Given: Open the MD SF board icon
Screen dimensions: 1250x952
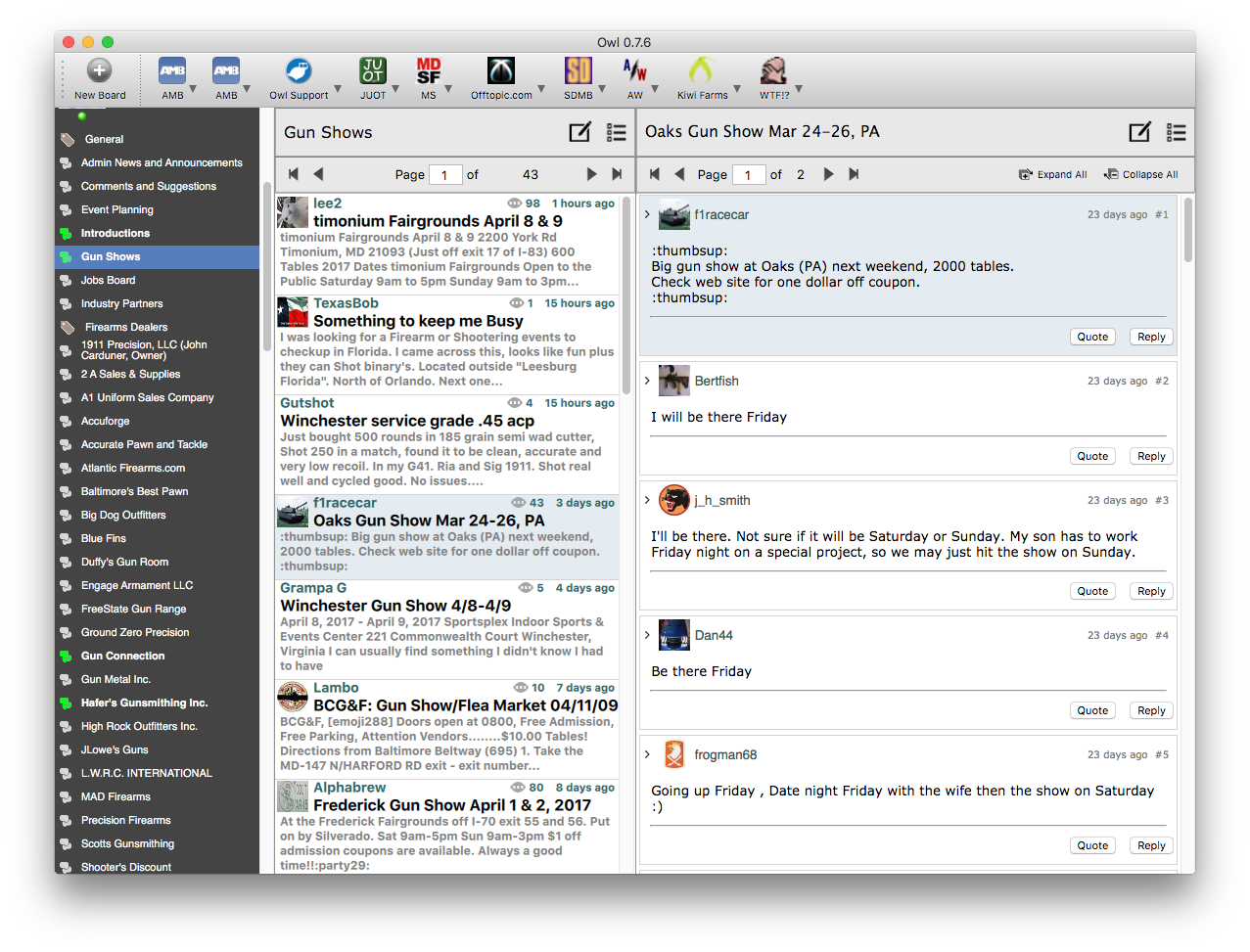Looking at the screenshot, I should [x=429, y=70].
